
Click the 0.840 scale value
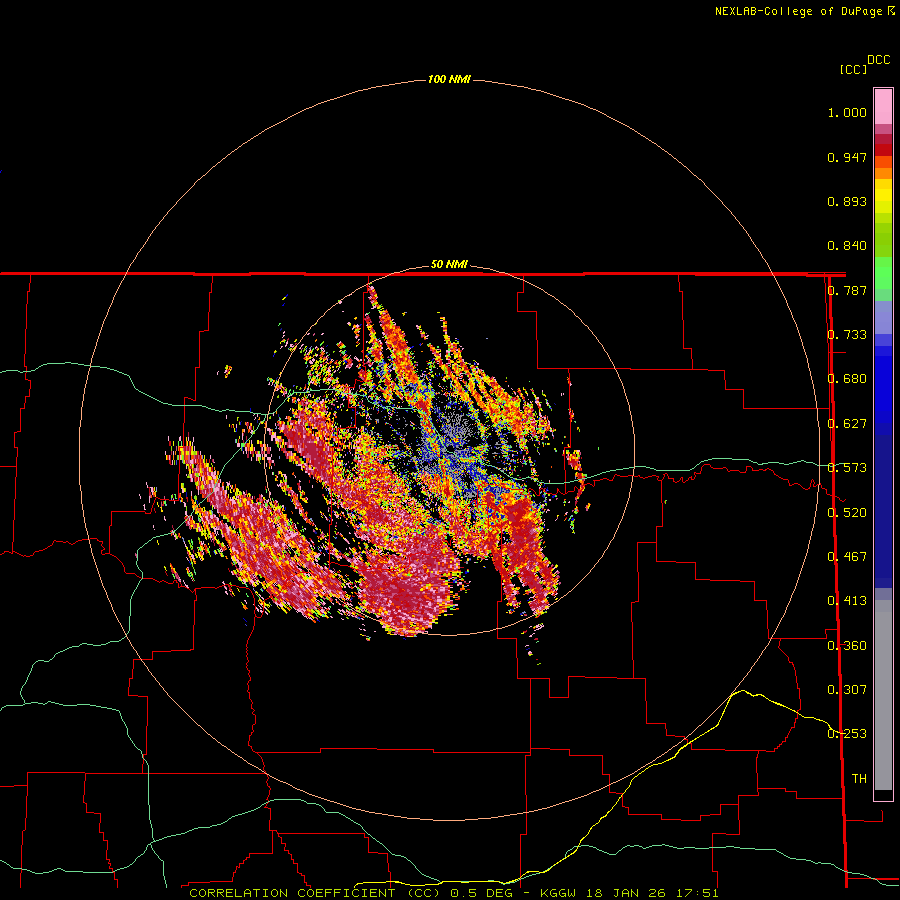point(847,246)
